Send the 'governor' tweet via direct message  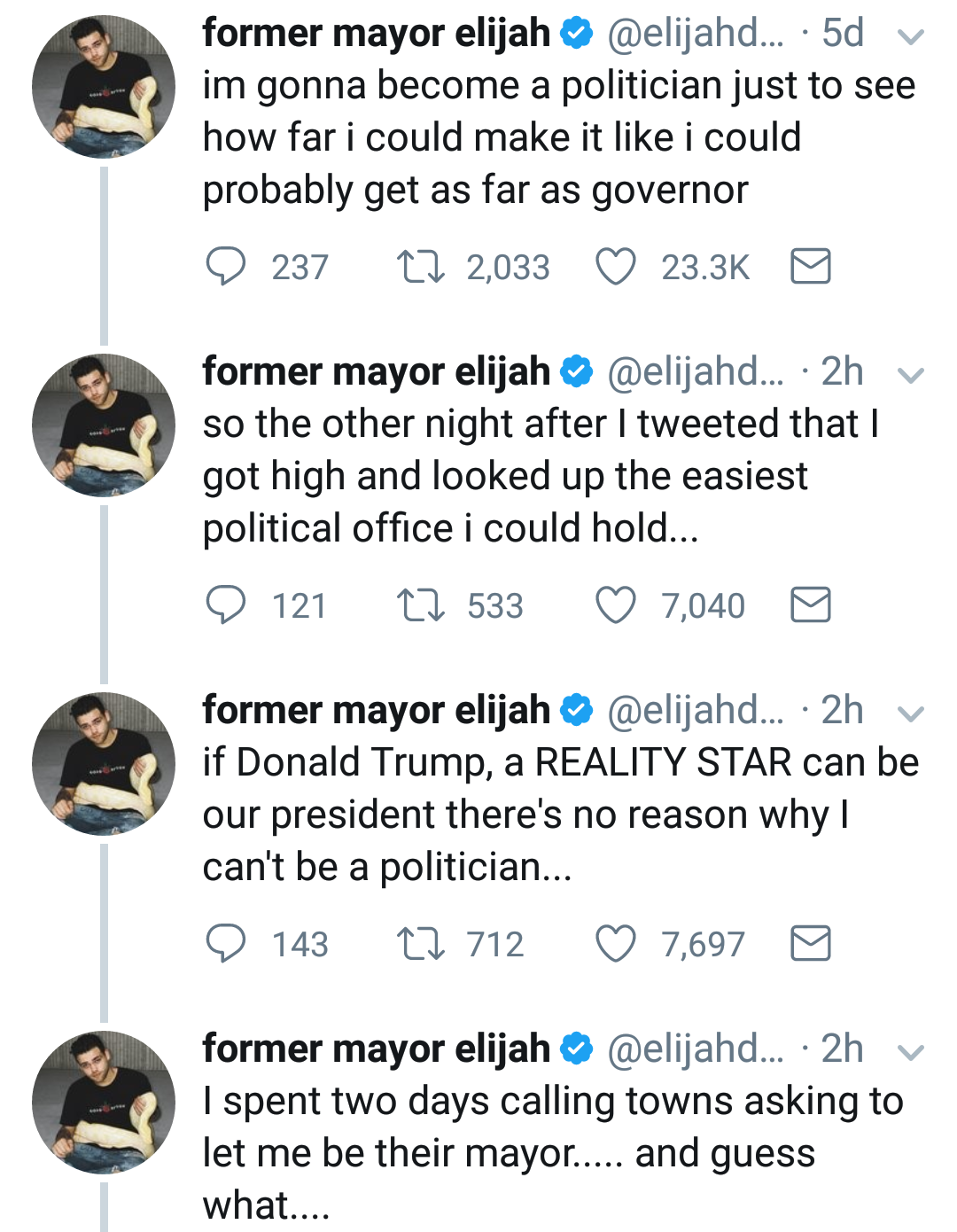810,266
